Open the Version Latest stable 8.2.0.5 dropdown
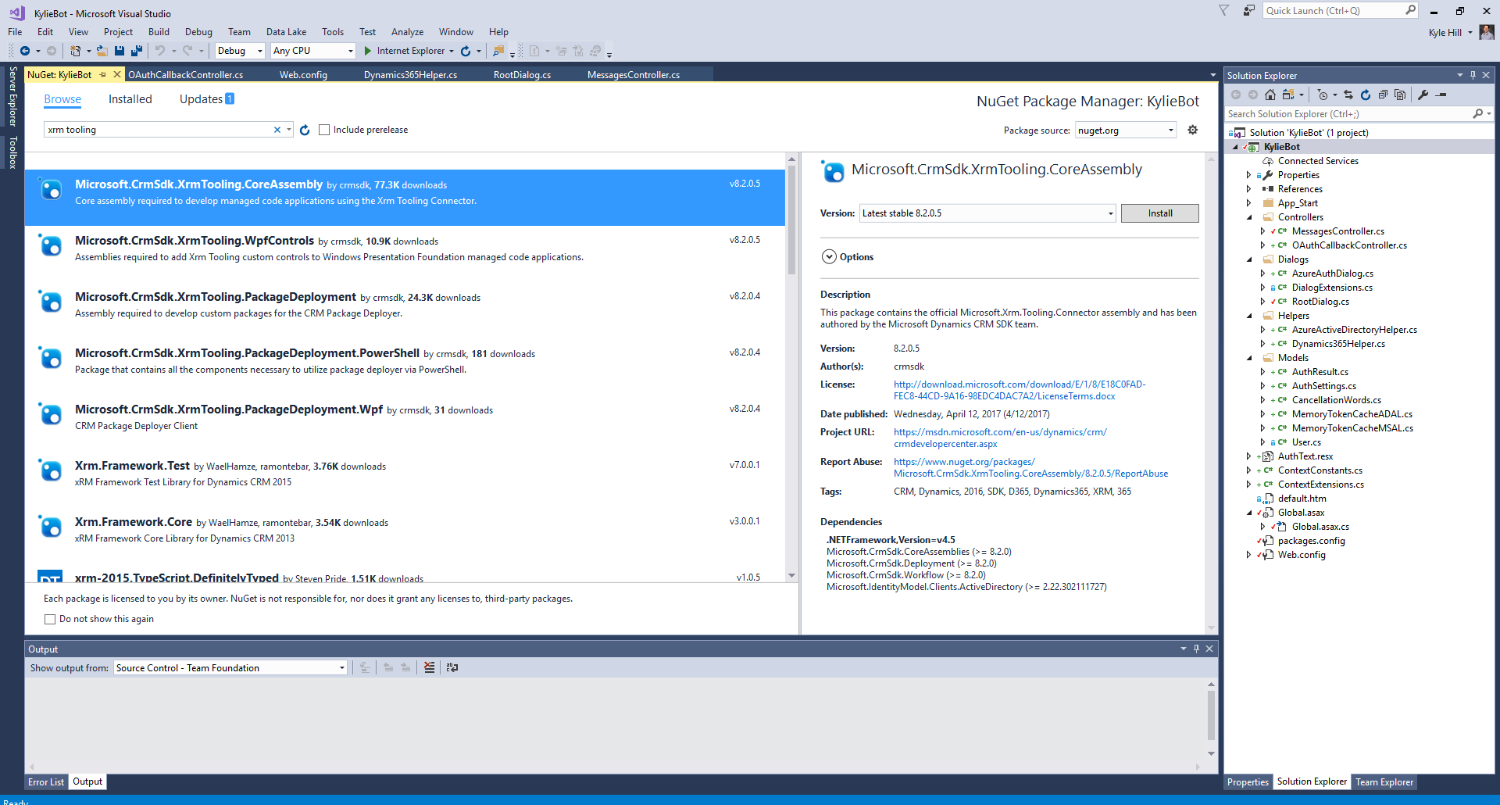This screenshot has height=805, width=1500. click(987, 213)
